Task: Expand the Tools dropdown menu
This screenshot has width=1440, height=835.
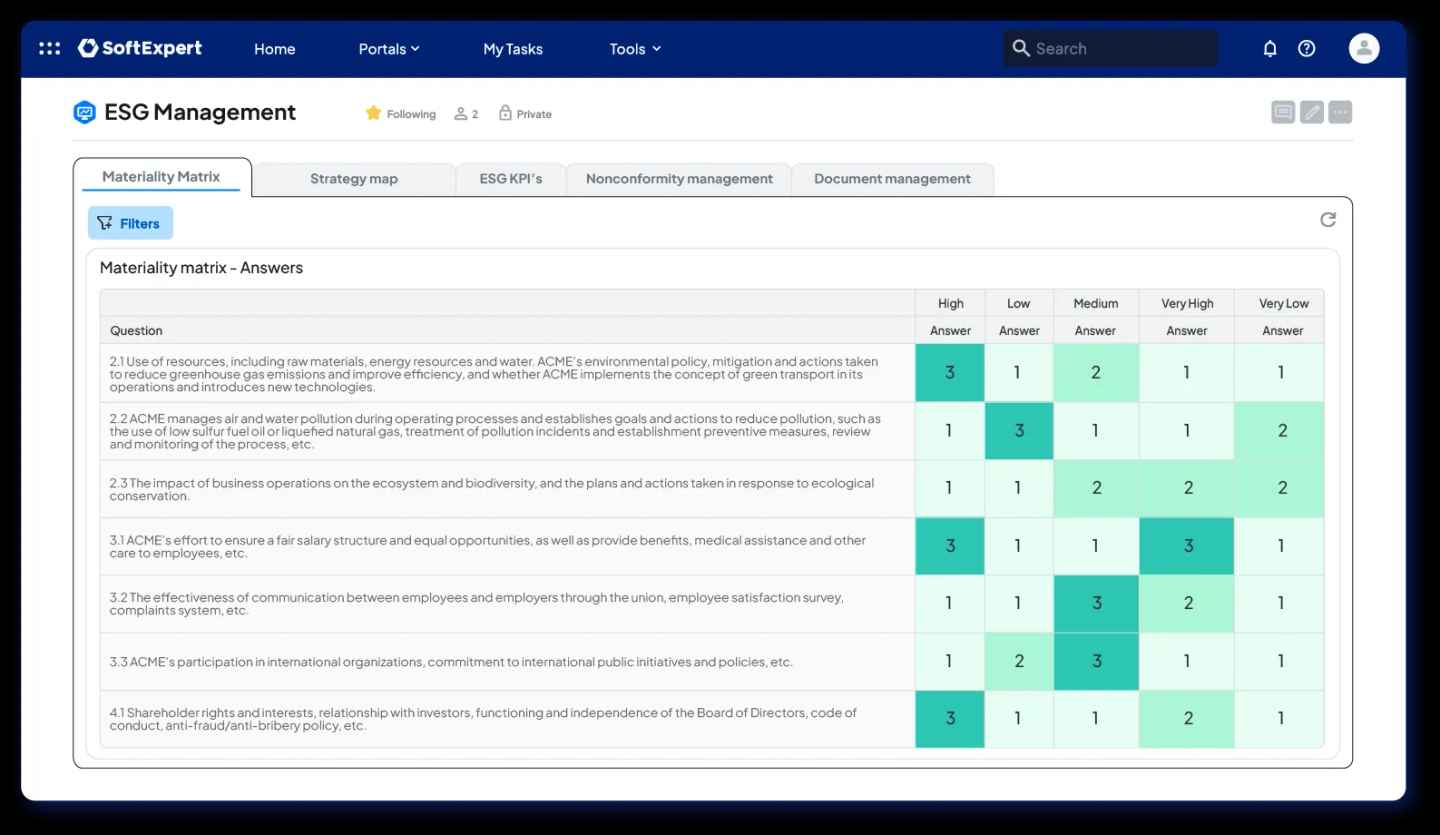Action: coord(635,49)
